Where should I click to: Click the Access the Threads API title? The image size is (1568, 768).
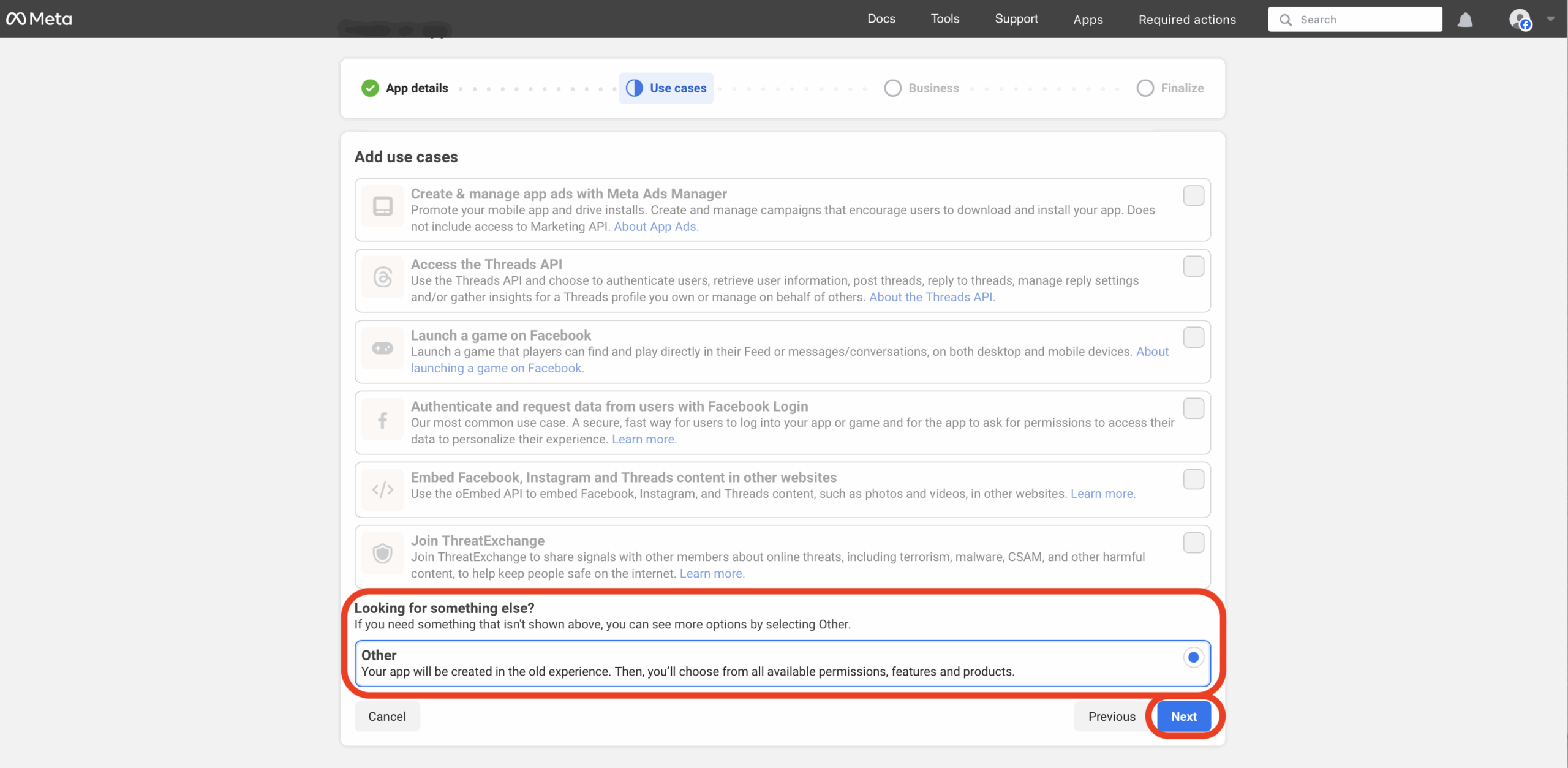pos(486,264)
